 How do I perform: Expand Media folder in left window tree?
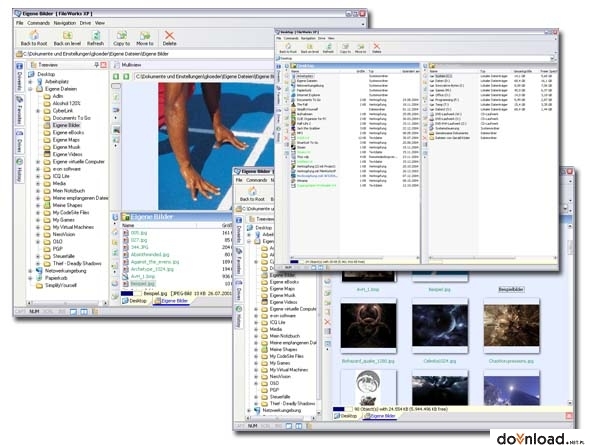click(38, 184)
